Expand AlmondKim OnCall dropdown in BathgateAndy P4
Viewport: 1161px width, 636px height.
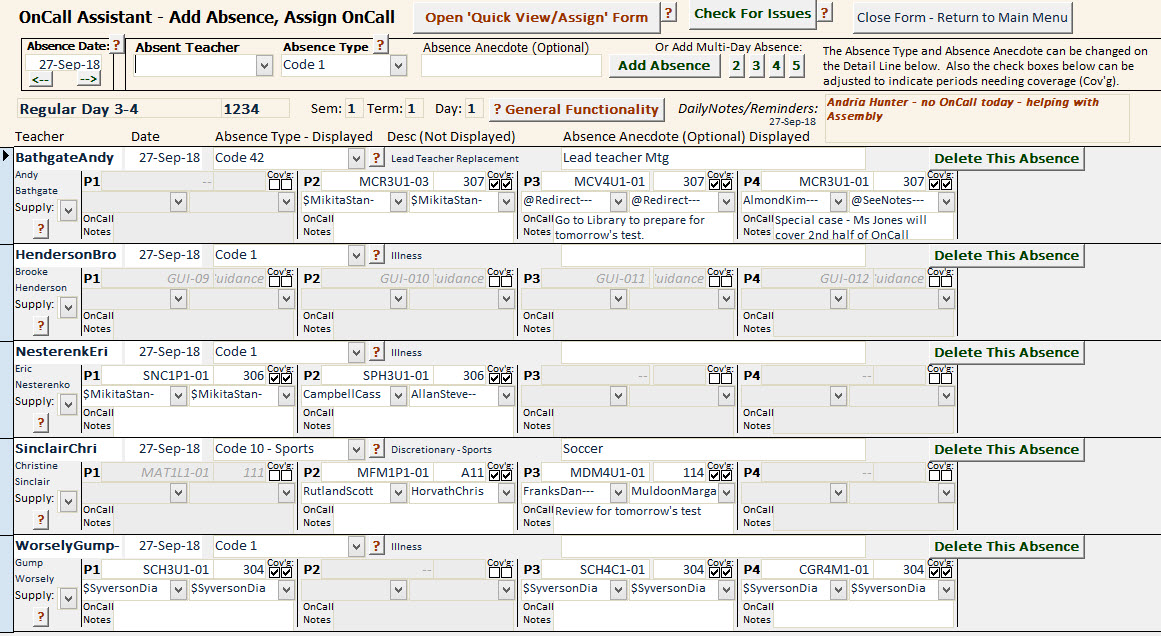pyautogui.click(x=838, y=201)
